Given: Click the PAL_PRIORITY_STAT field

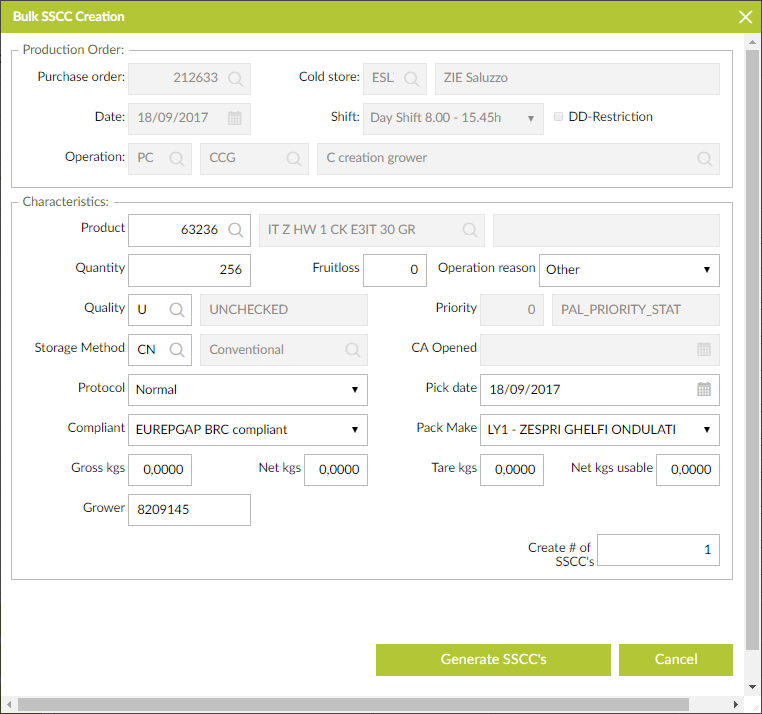Looking at the screenshot, I should [x=636, y=310].
